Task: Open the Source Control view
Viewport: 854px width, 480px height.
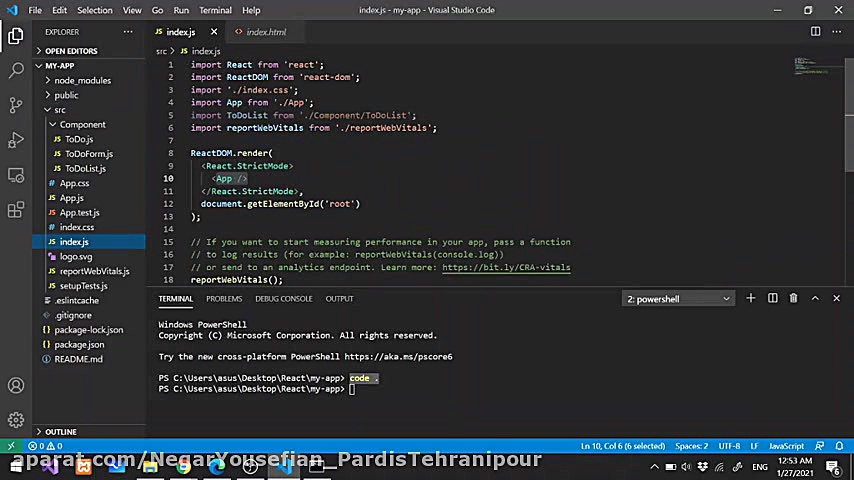Action: pyautogui.click(x=16, y=105)
